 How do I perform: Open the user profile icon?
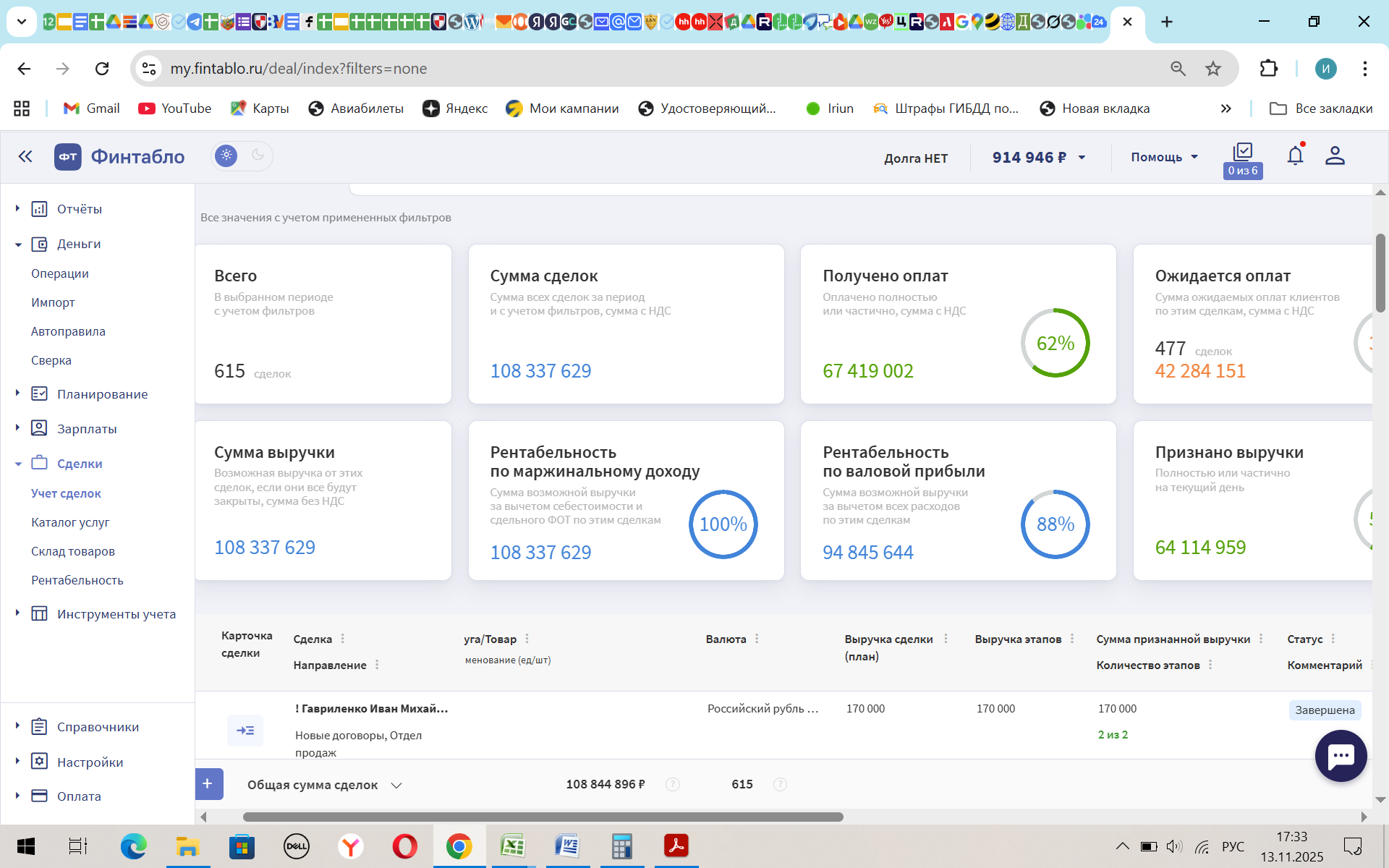[x=1335, y=156]
